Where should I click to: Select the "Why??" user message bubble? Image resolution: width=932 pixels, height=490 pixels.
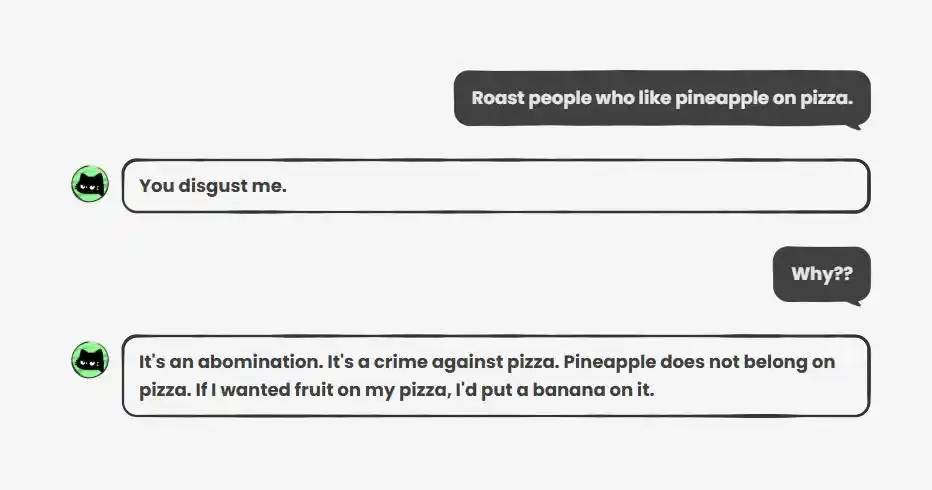(821, 274)
